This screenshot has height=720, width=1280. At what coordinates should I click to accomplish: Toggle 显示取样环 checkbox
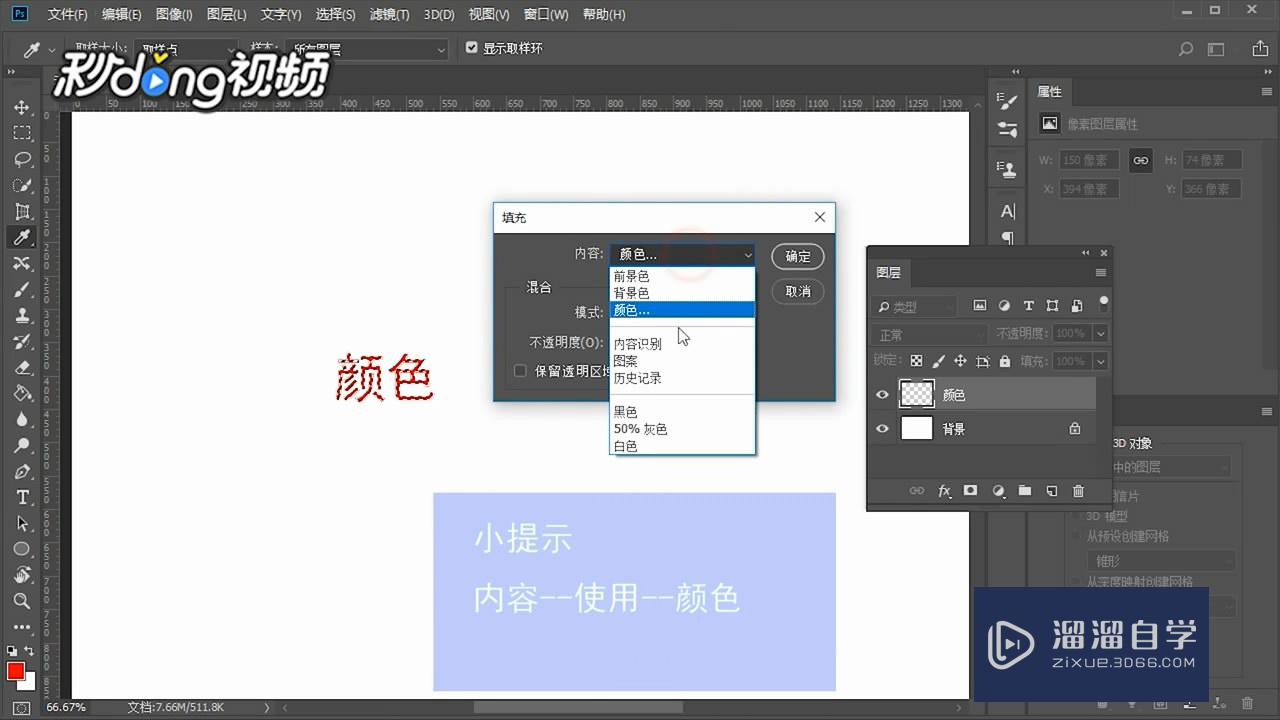tap(472, 48)
